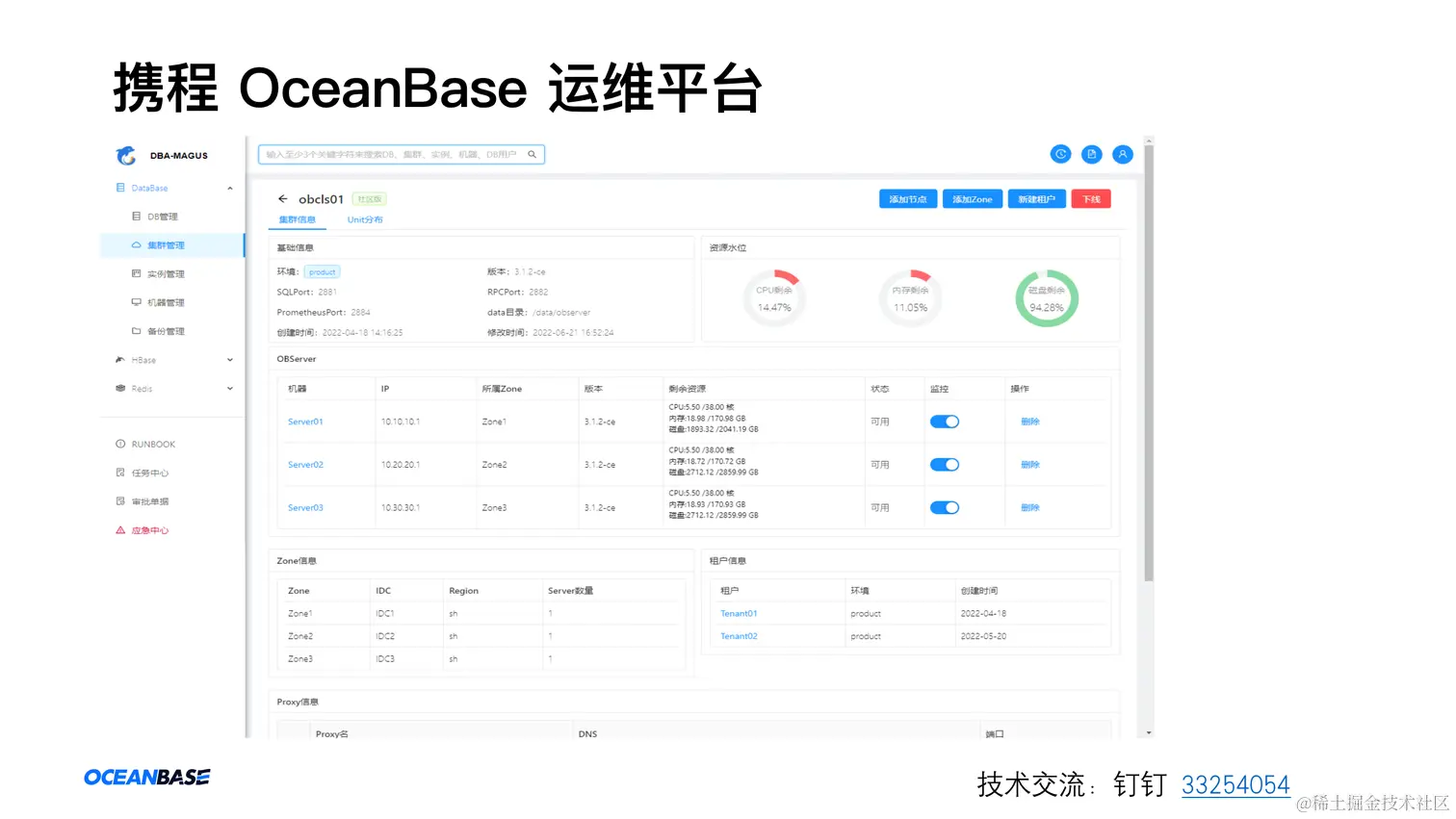Open 实例管理 in the sidebar
The width and height of the screenshot is (1456, 819).
click(x=166, y=274)
